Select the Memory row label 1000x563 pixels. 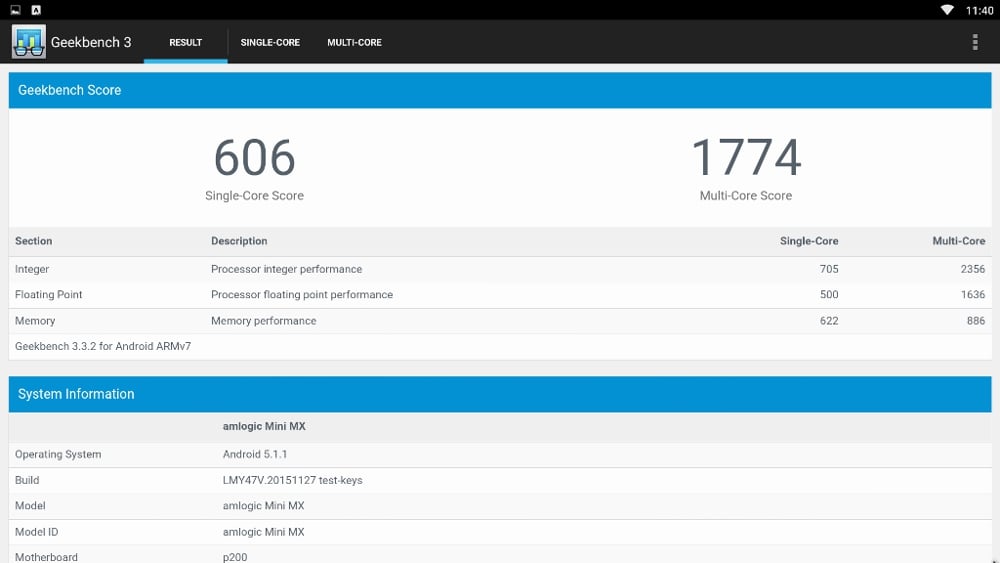pos(35,321)
